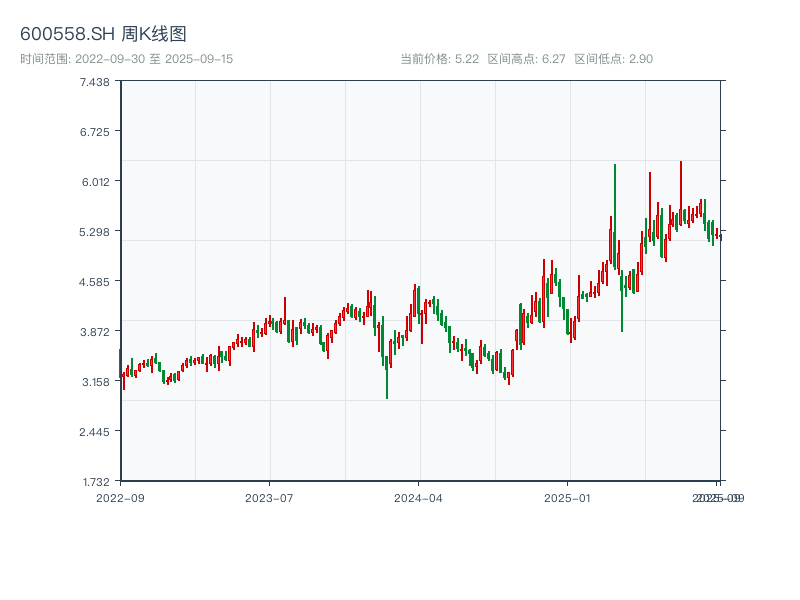The height and width of the screenshot is (600, 800).
Task: Click the 2024-04 x-axis date label
Action: (419, 497)
